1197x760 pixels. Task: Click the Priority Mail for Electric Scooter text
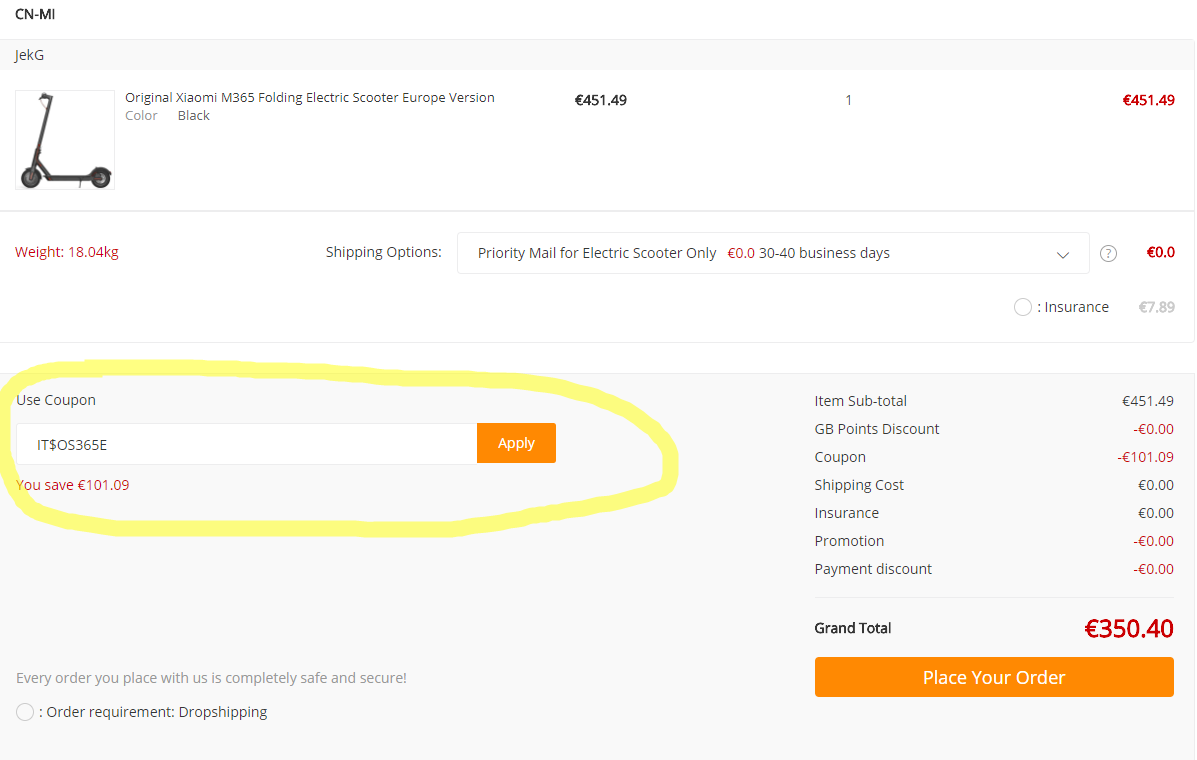coord(597,253)
